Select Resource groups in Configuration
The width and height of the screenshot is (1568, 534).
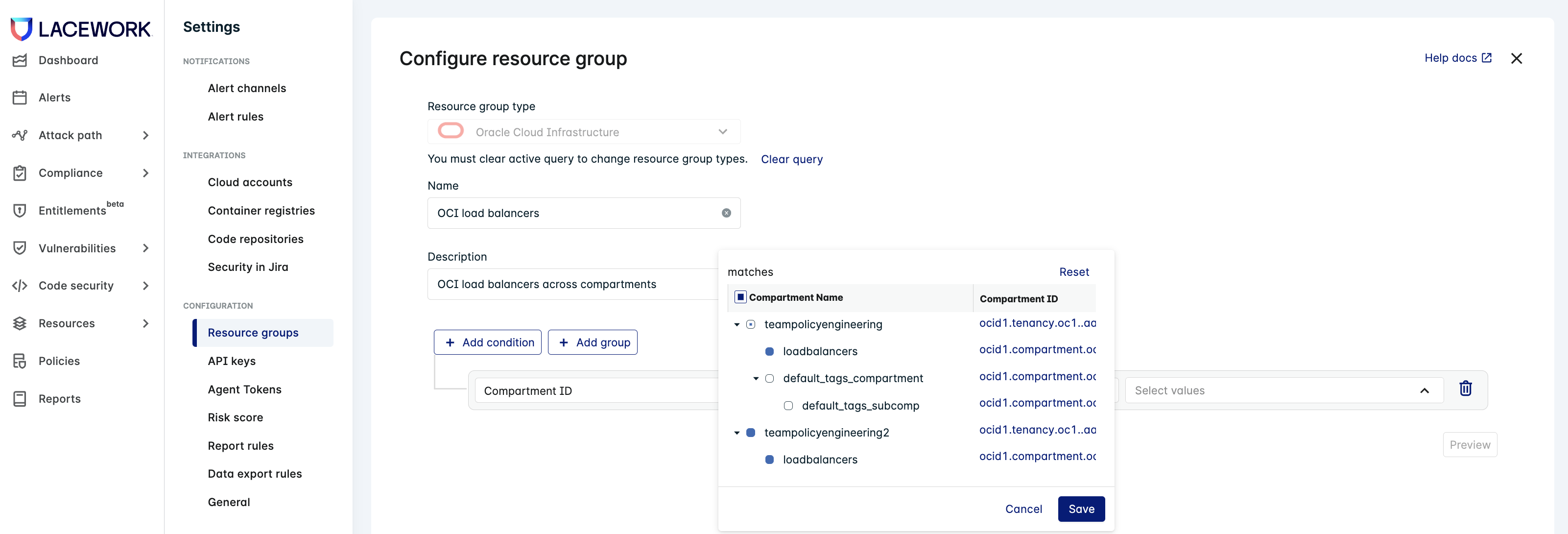[263, 333]
